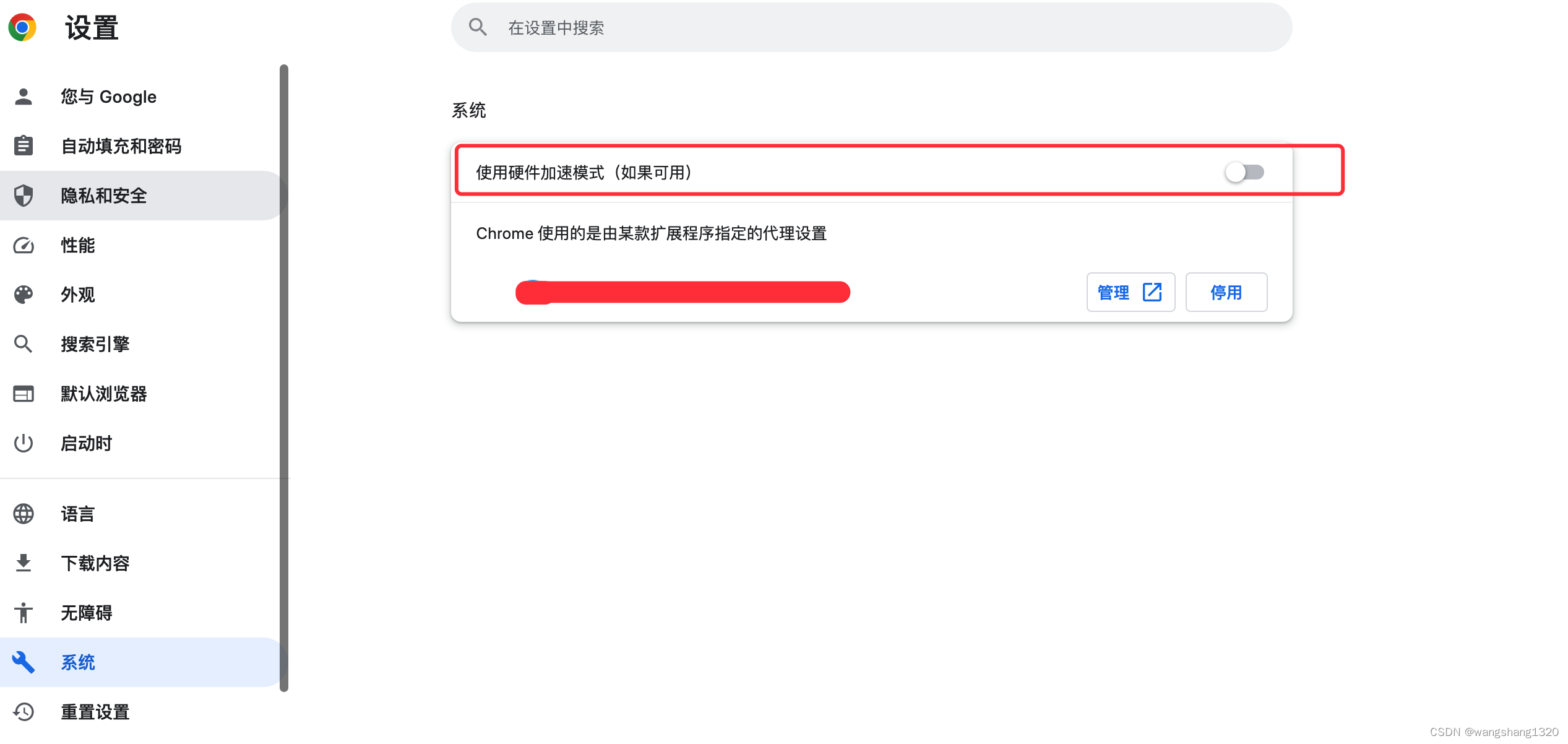Click the history clock icon for 重置设置
This screenshot has height=744, width=1568.
pos(24,712)
